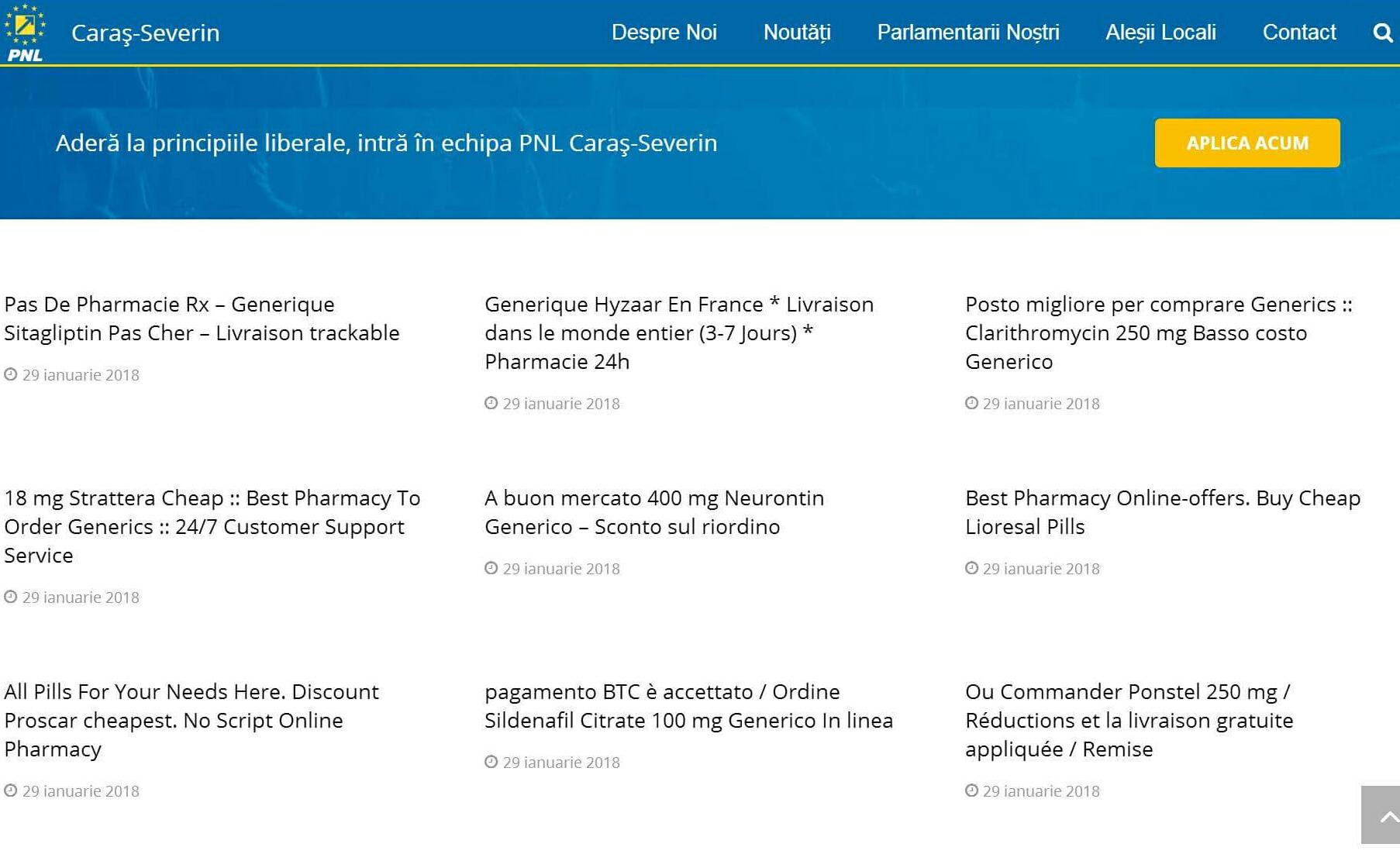Screen dimensions: 1400x861
Task: Open the search magnifier icon
Action: (1382, 33)
